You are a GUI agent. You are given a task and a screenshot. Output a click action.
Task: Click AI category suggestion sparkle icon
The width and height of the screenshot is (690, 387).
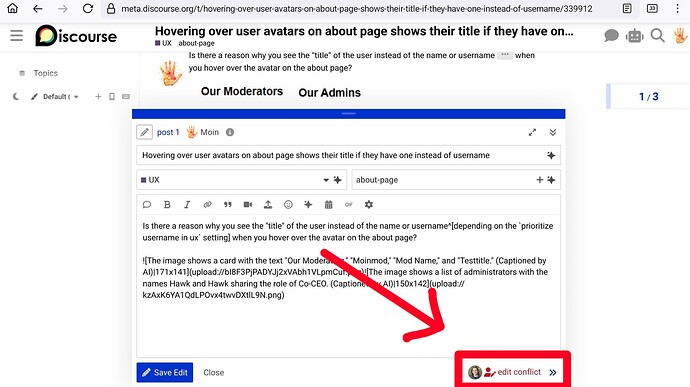coord(338,180)
